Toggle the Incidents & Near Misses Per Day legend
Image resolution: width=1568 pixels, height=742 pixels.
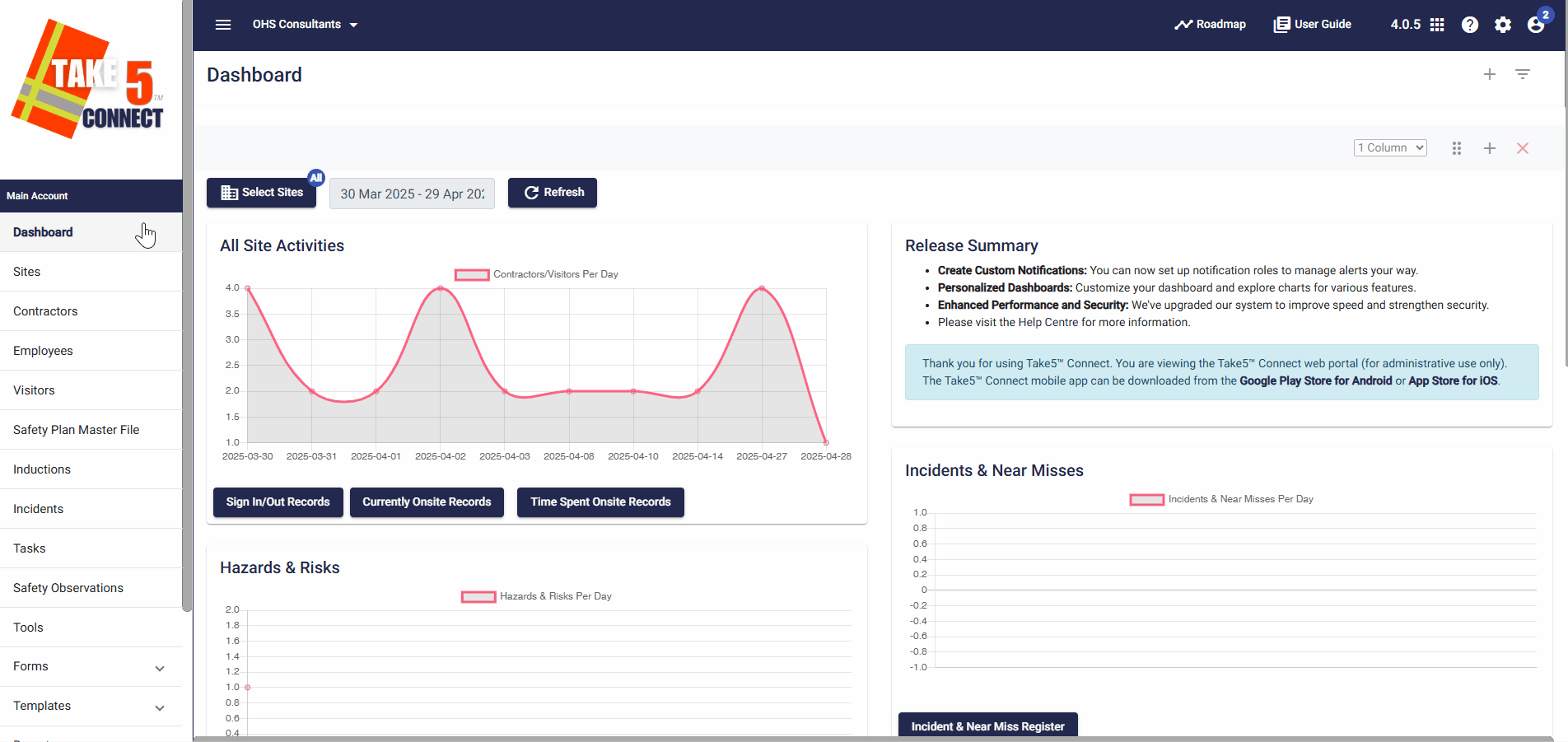pyautogui.click(x=1221, y=499)
